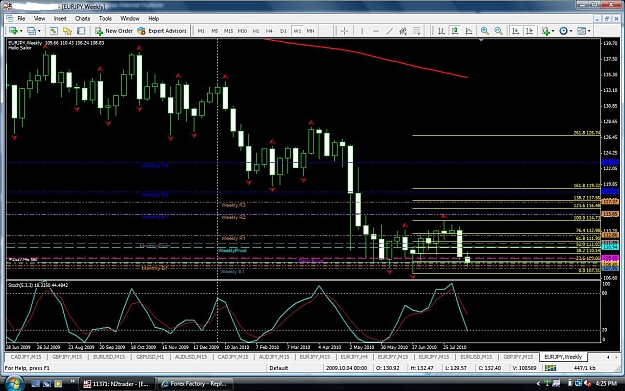Open the File menu

[x=21, y=18]
